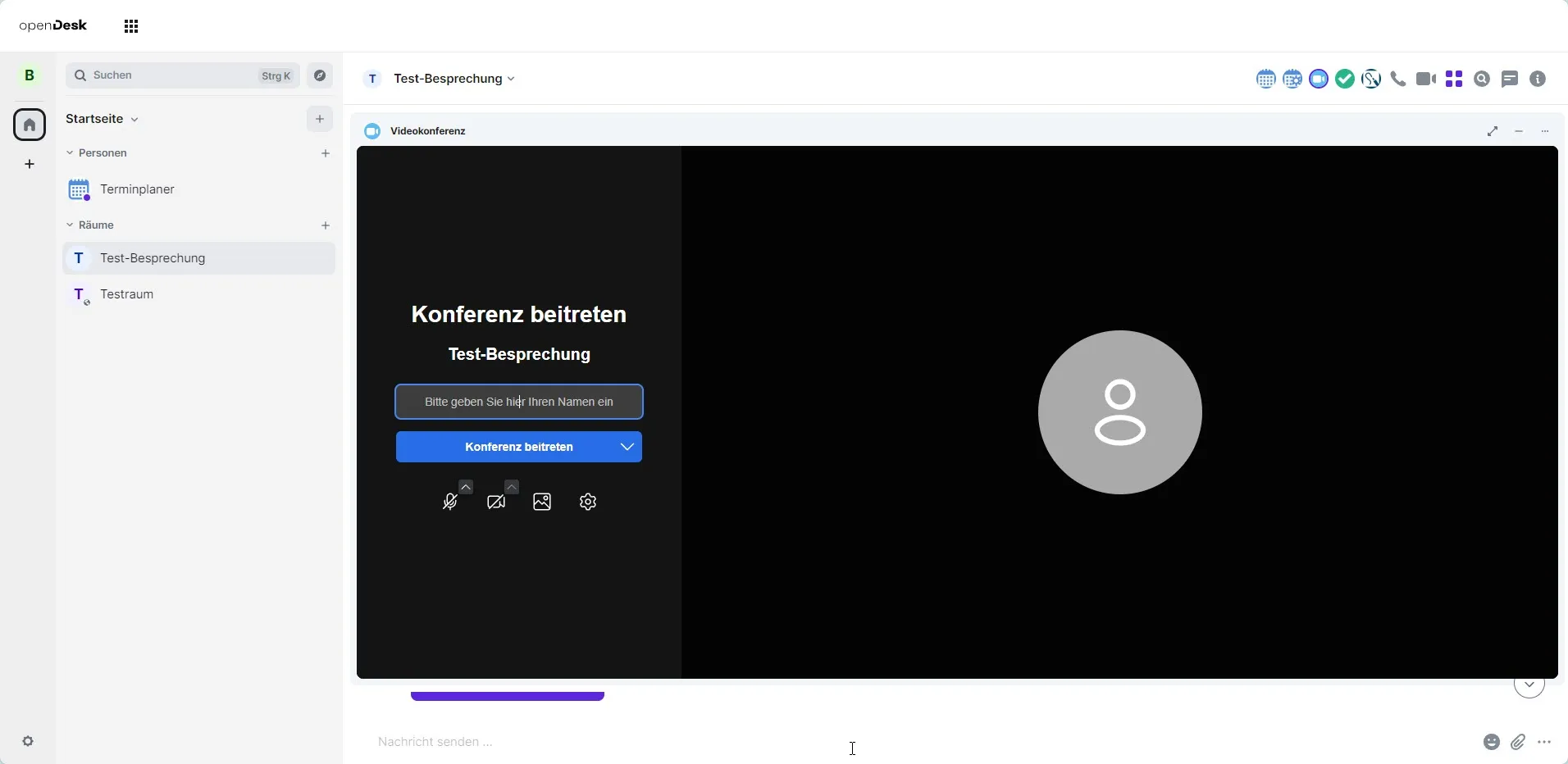Collapse the Räume section in the sidebar
Viewport: 1568px width, 764px height.
coord(71,225)
